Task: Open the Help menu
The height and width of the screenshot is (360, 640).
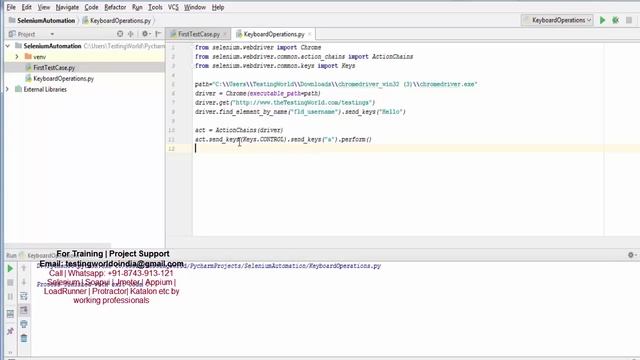Action: [x=218, y=7]
